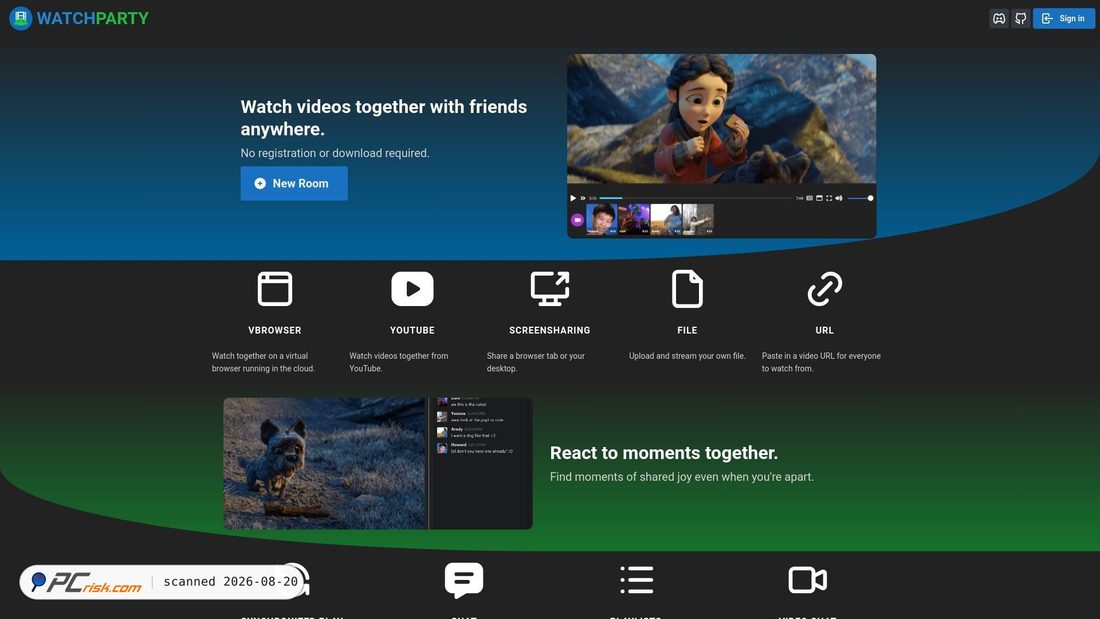
Task: Click the YOUTUBE heading label
Action: [412, 330]
